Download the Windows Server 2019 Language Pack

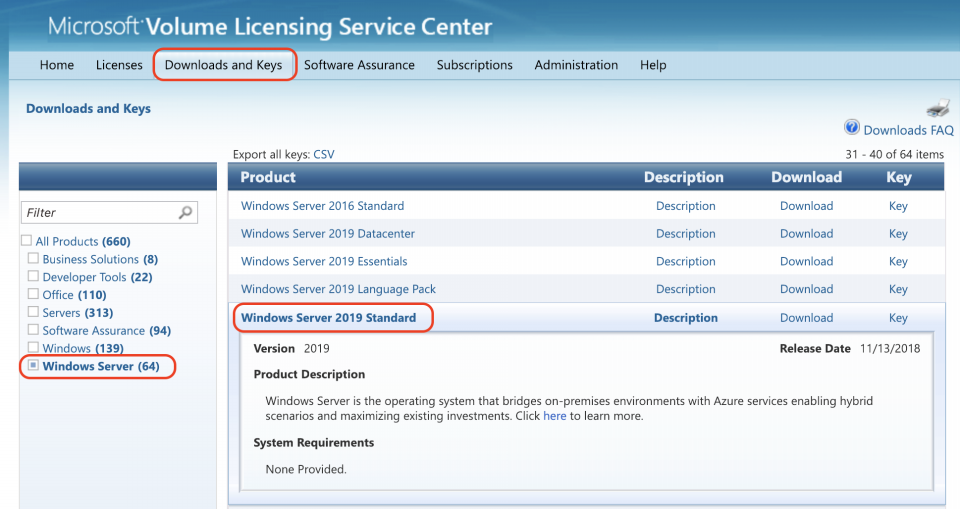coord(806,290)
